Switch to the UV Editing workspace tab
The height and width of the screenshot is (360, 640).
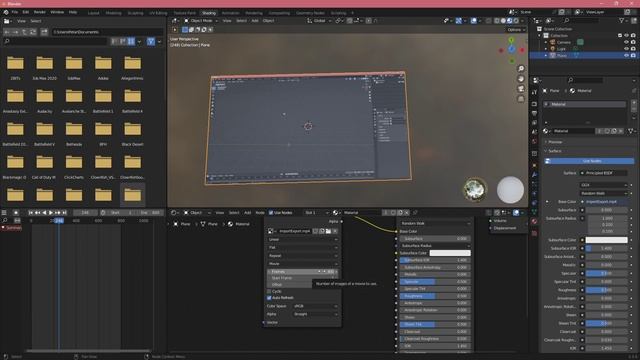point(158,13)
